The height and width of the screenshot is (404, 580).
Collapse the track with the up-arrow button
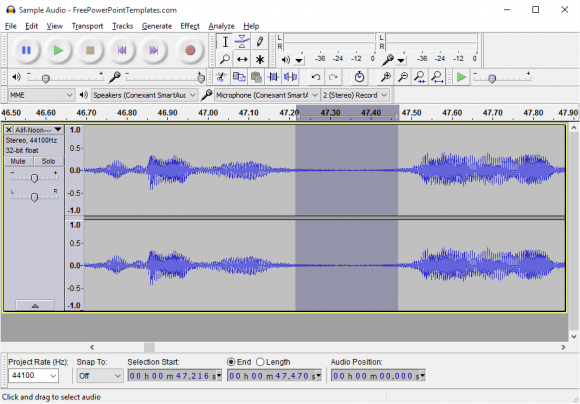click(35, 306)
